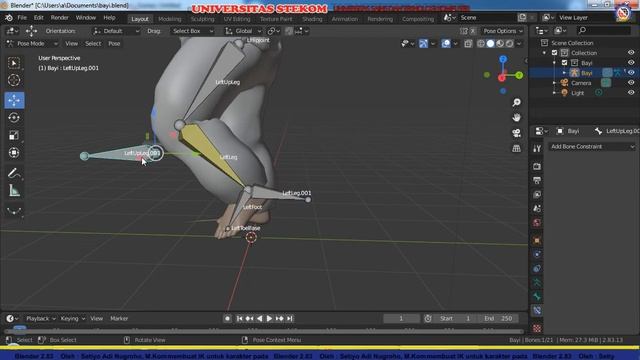640x360 pixels.
Task: Select the Breakdowner pose tool
Action: coord(14,211)
